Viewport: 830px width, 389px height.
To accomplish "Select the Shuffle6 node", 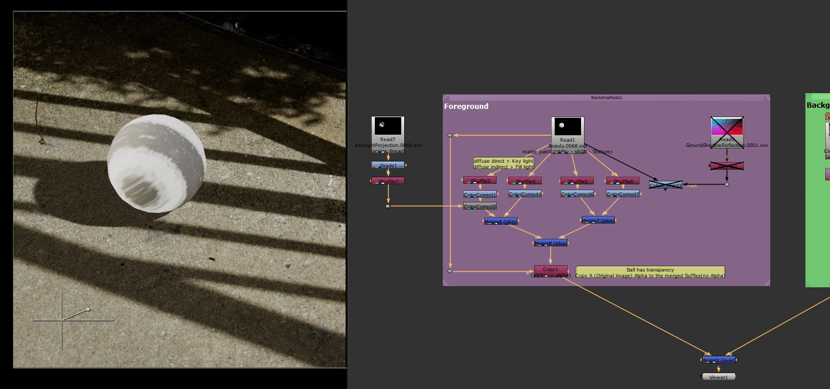I will [622, 180].
